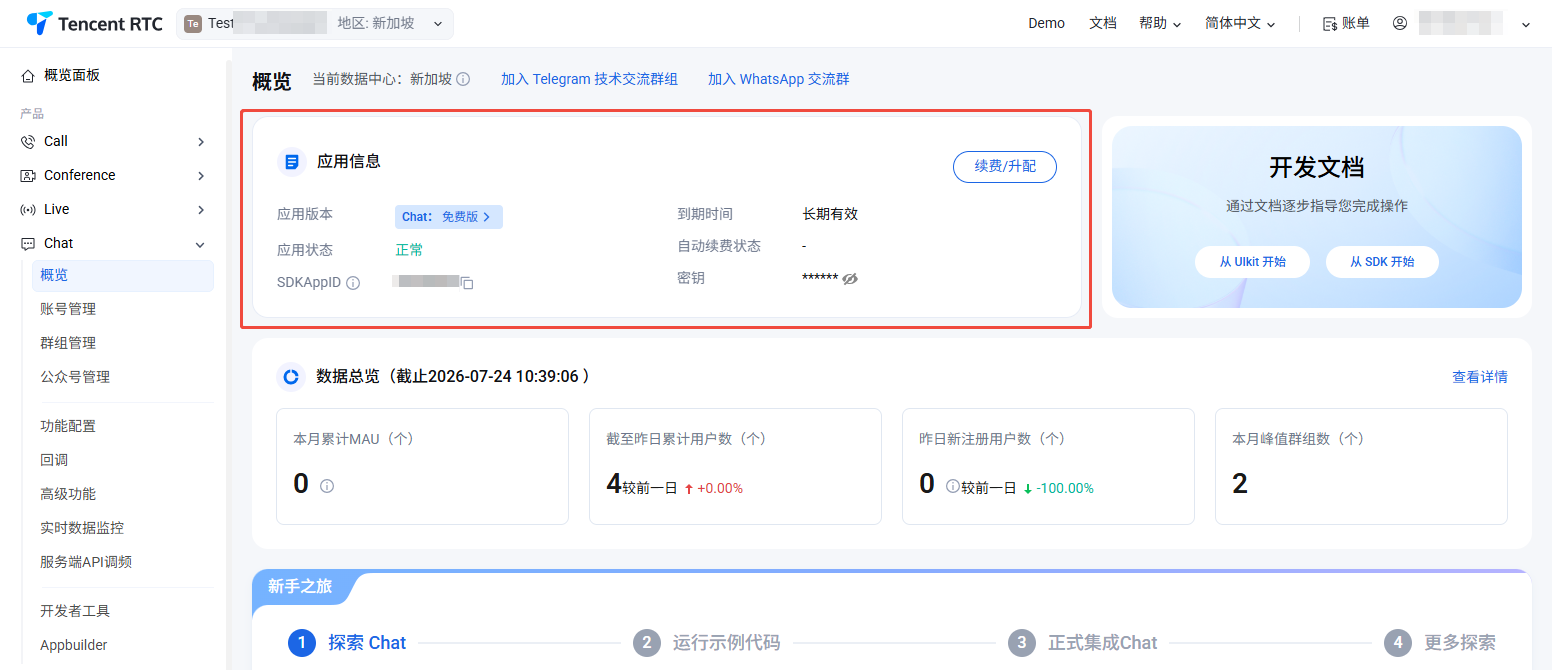This screenshot has height=670, width=1552.
Task: Click the user account avatar icon
Action: pyautogui.click(x=1400, y=23)
